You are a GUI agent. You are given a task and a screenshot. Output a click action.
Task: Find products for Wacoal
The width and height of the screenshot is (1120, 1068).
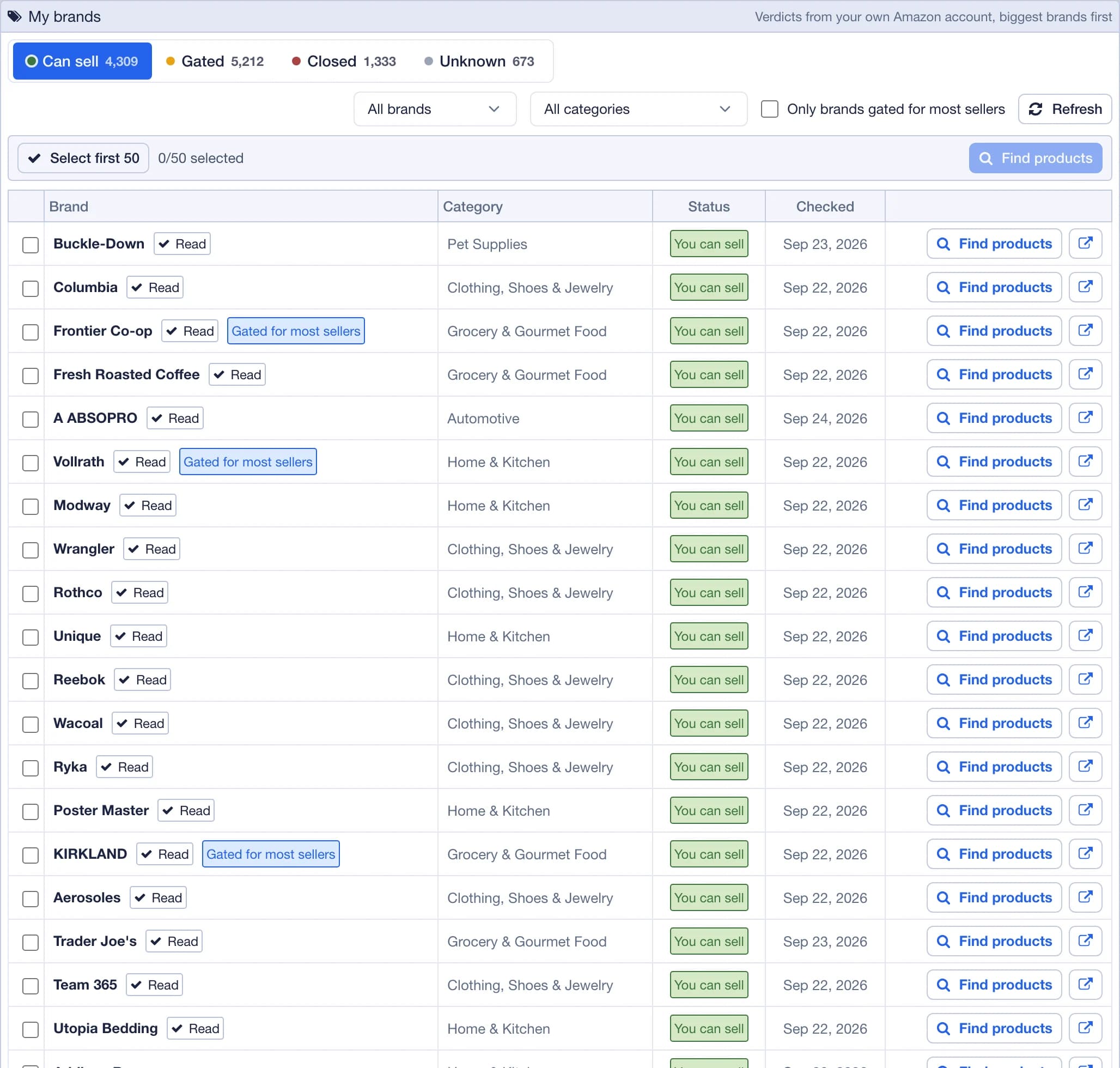pos(994,723)
